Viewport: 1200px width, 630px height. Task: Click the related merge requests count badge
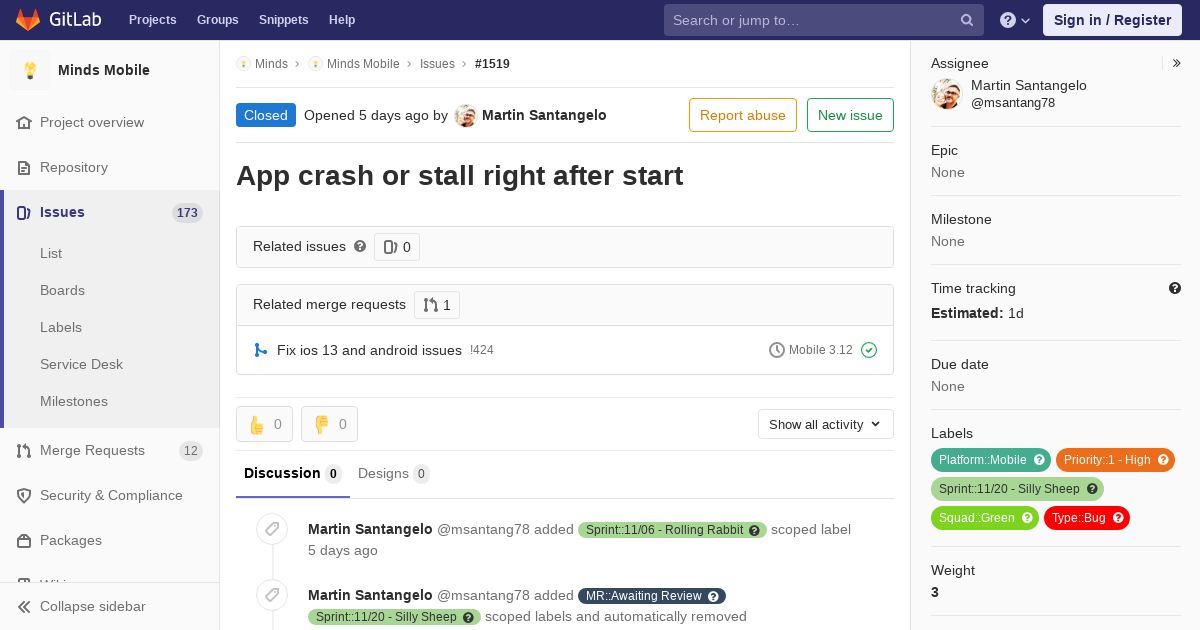[437, 305]
